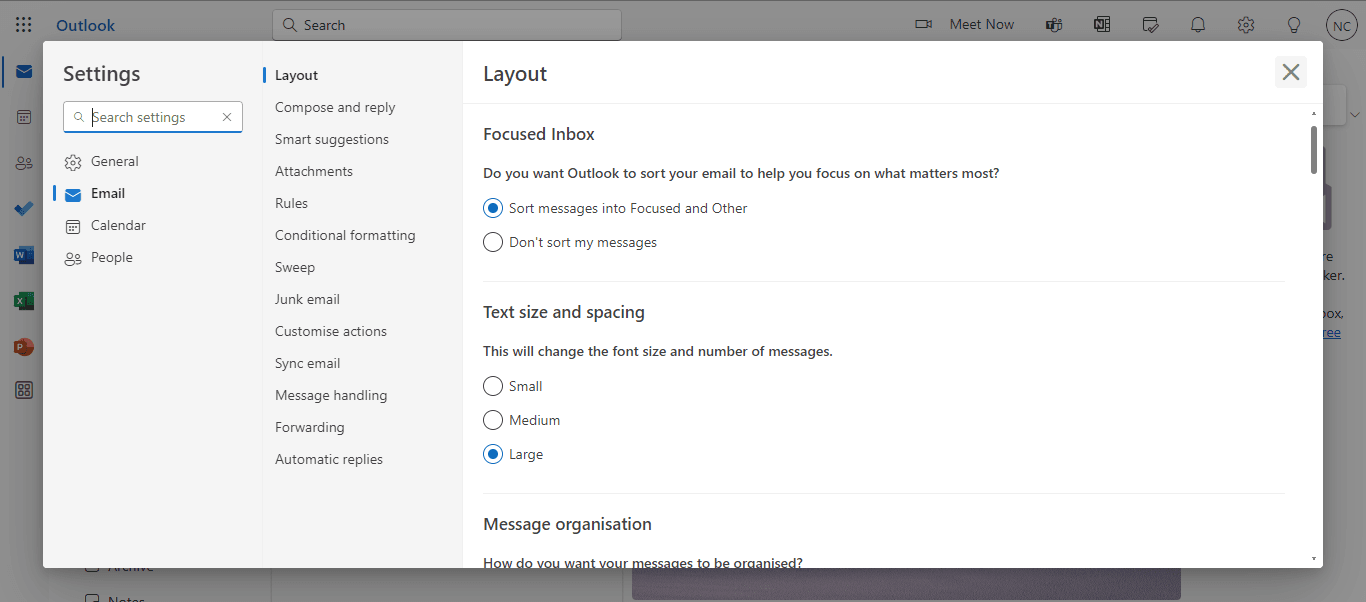Open Junk email settings
This screenshot has width=1366, height=602.
click(307, 299)
